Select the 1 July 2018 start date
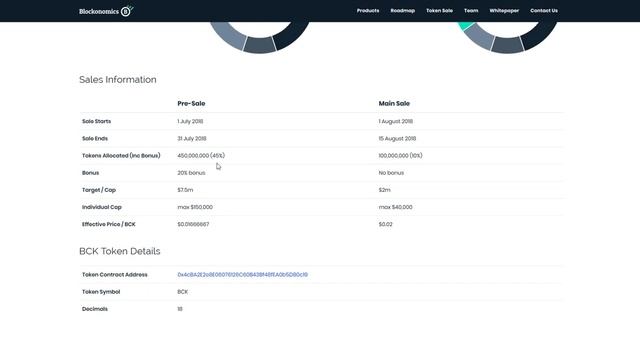This screenshot has height=360, width=640. coord(190,121)
